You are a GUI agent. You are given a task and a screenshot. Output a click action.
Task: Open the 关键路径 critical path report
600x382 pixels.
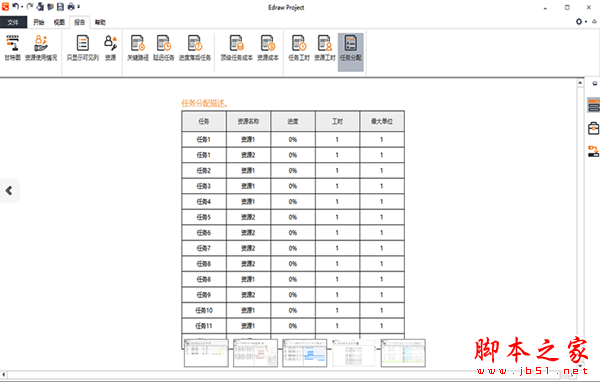click(138, 48)
